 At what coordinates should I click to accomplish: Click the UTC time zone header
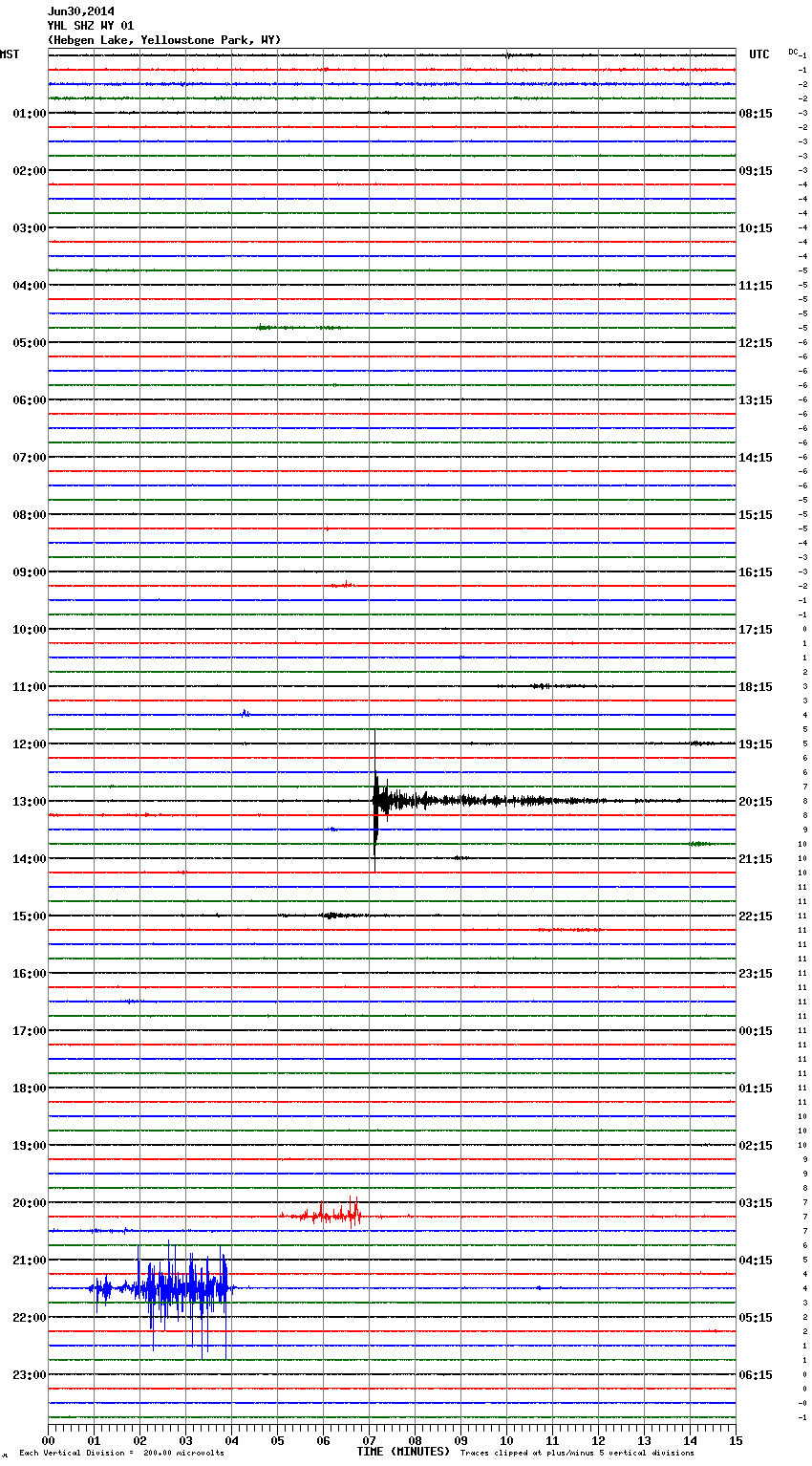click(x=759, y=54)
